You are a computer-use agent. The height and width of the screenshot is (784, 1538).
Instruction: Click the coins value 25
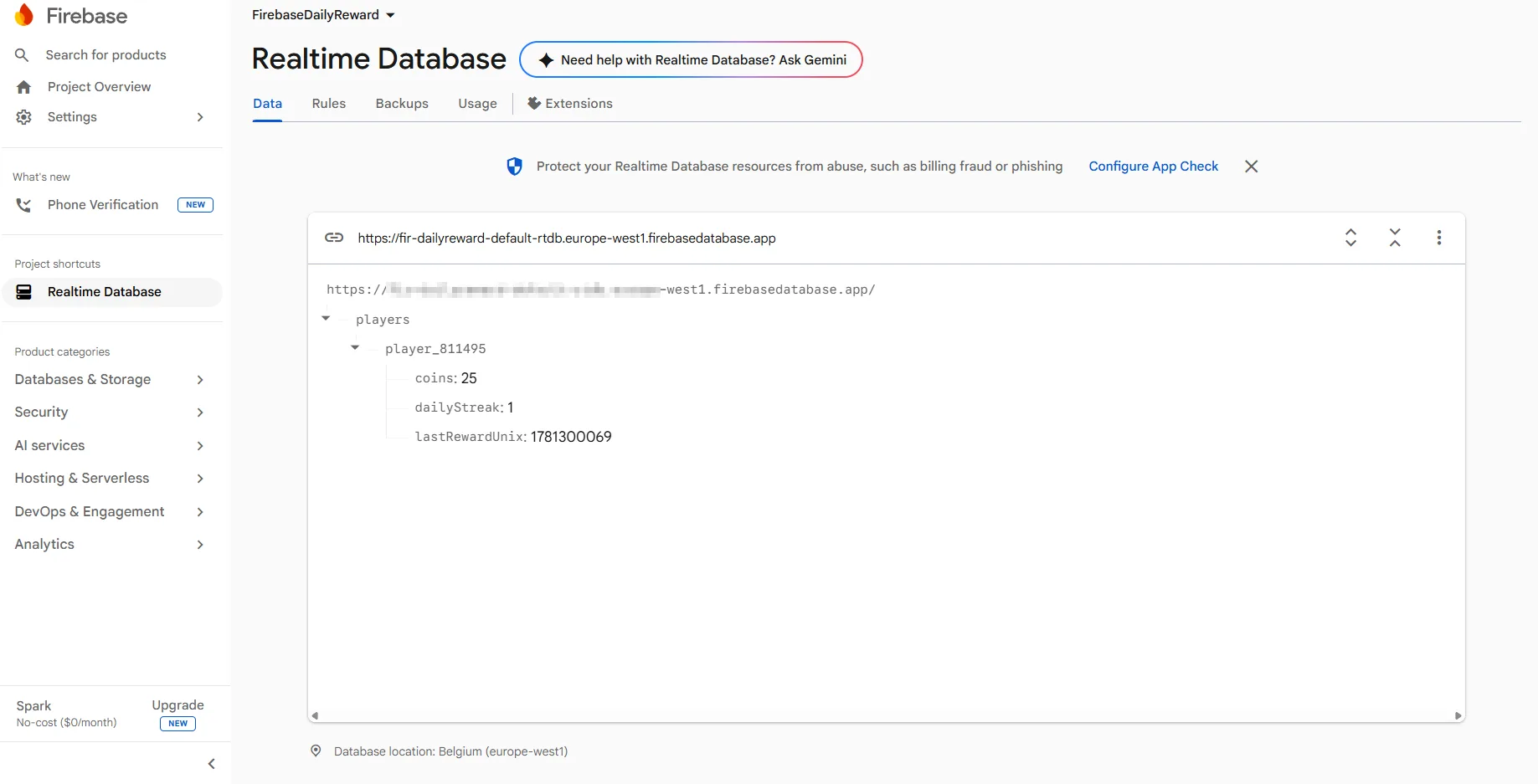pyautogui.click(x=469, y=378)
